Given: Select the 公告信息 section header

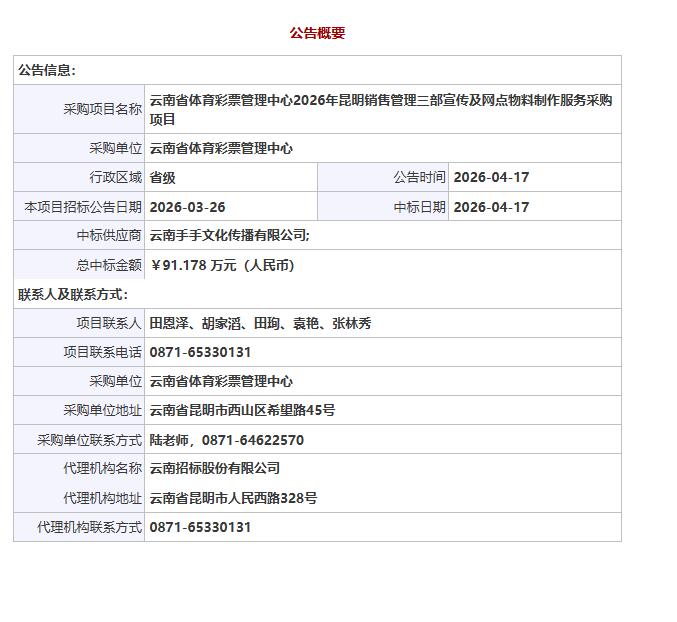Looking at the screenshot, I should pos(47,70).
